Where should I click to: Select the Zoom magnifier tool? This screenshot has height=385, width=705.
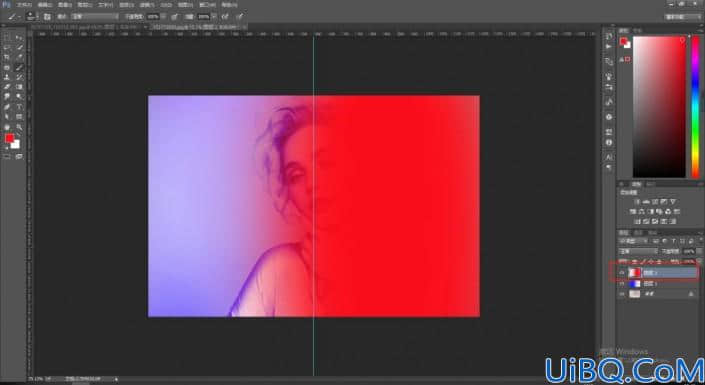[x=19, y=127]
